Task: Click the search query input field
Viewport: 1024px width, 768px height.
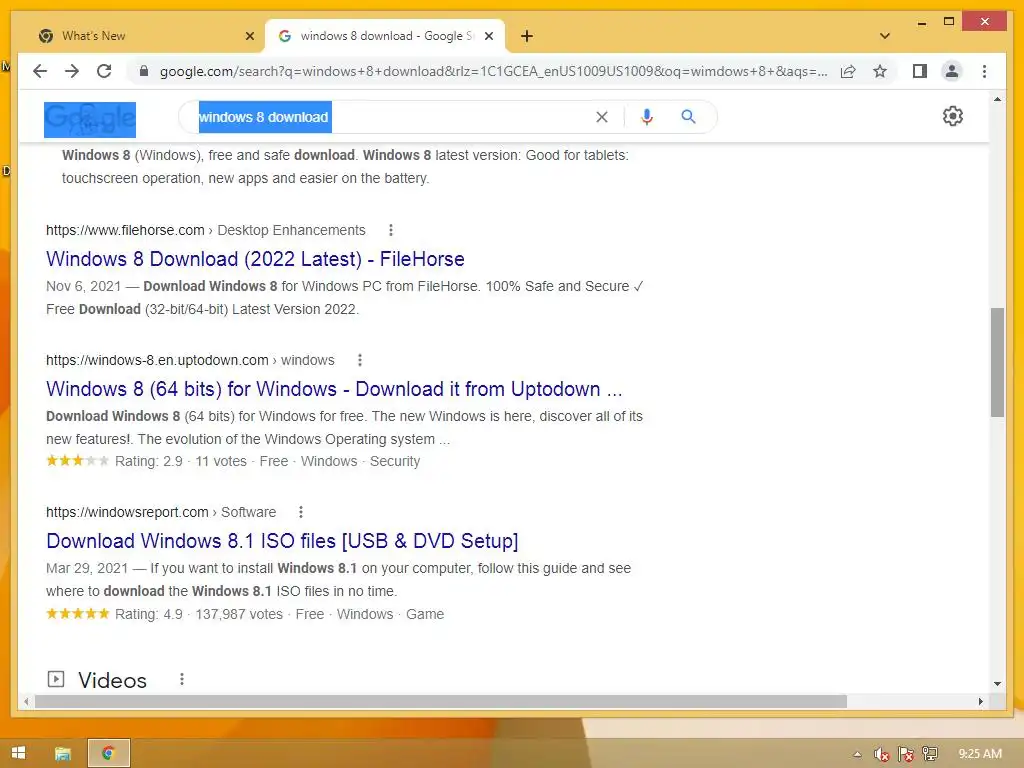Action: click(x=392, y=117)
